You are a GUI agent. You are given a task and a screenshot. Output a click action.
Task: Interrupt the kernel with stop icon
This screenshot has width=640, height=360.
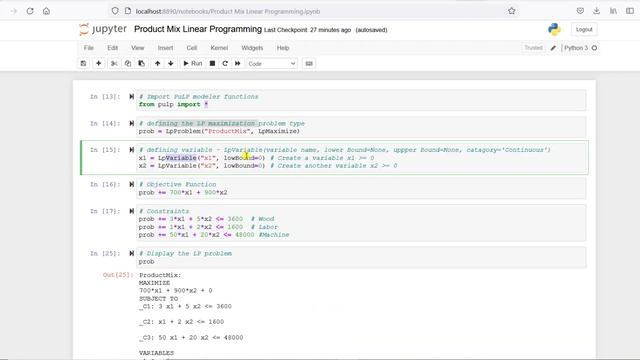[x=212, y=63]
